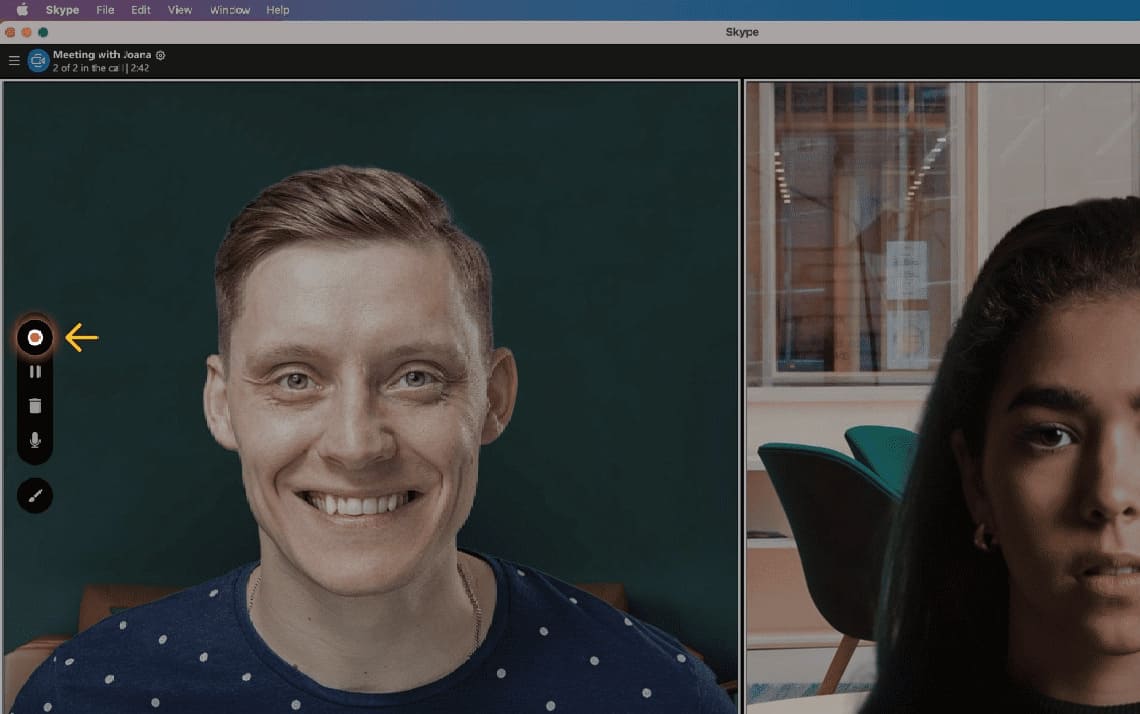1140x714 pixels.
Task: Click the orange record button
Action: click(34, 337)
